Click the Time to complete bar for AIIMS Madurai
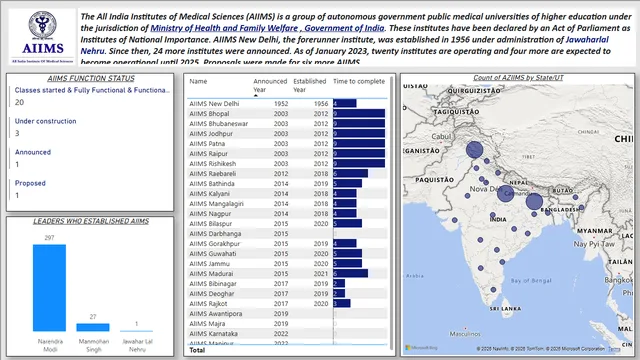Image resolution: width=640 pixels, height=360 pixels. coord(351,274)
